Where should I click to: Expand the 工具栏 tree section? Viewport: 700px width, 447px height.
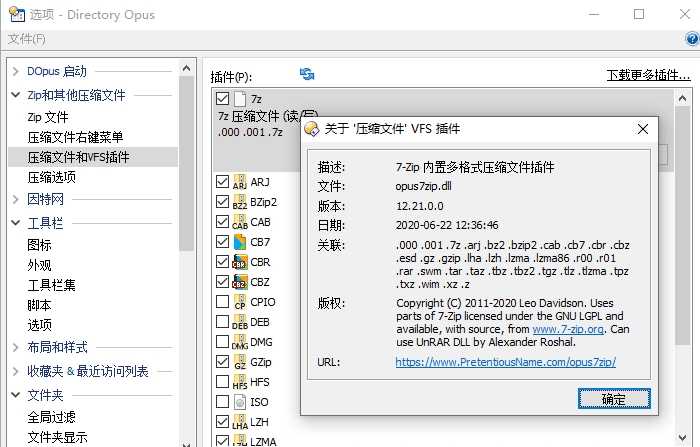pos(14,223)
